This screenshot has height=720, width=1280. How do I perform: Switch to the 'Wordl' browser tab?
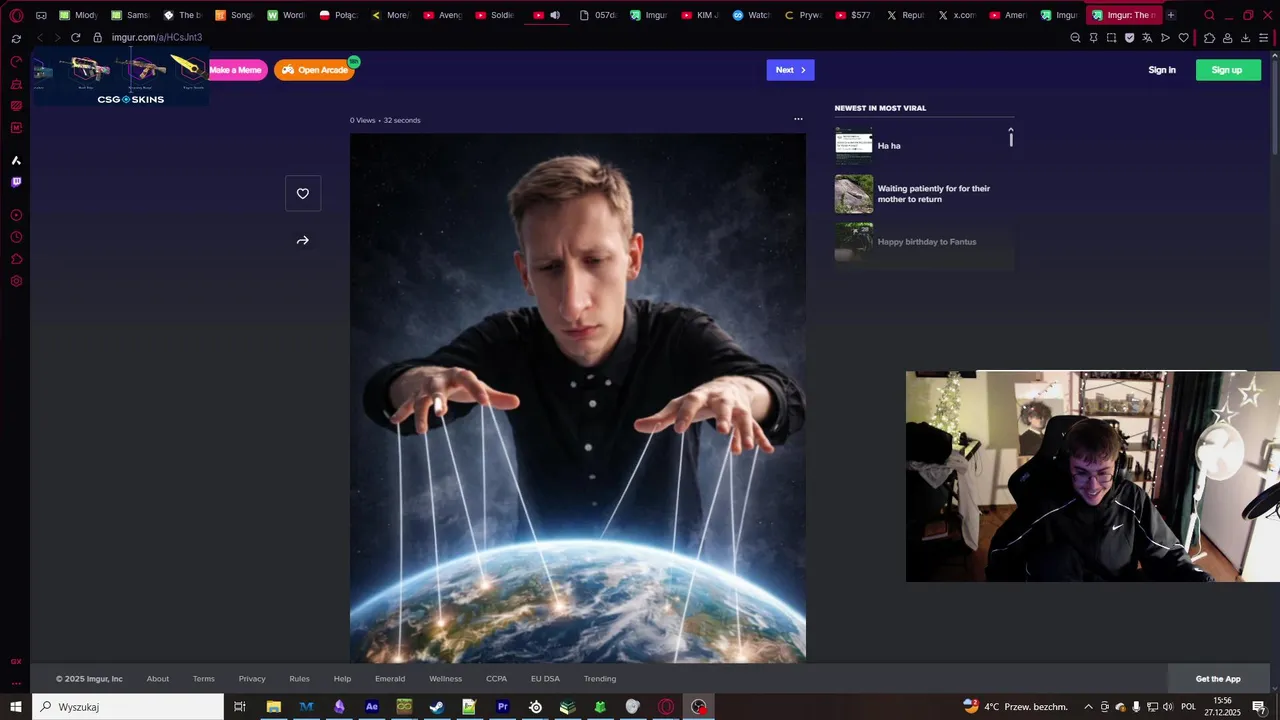[x=286, y=15]
